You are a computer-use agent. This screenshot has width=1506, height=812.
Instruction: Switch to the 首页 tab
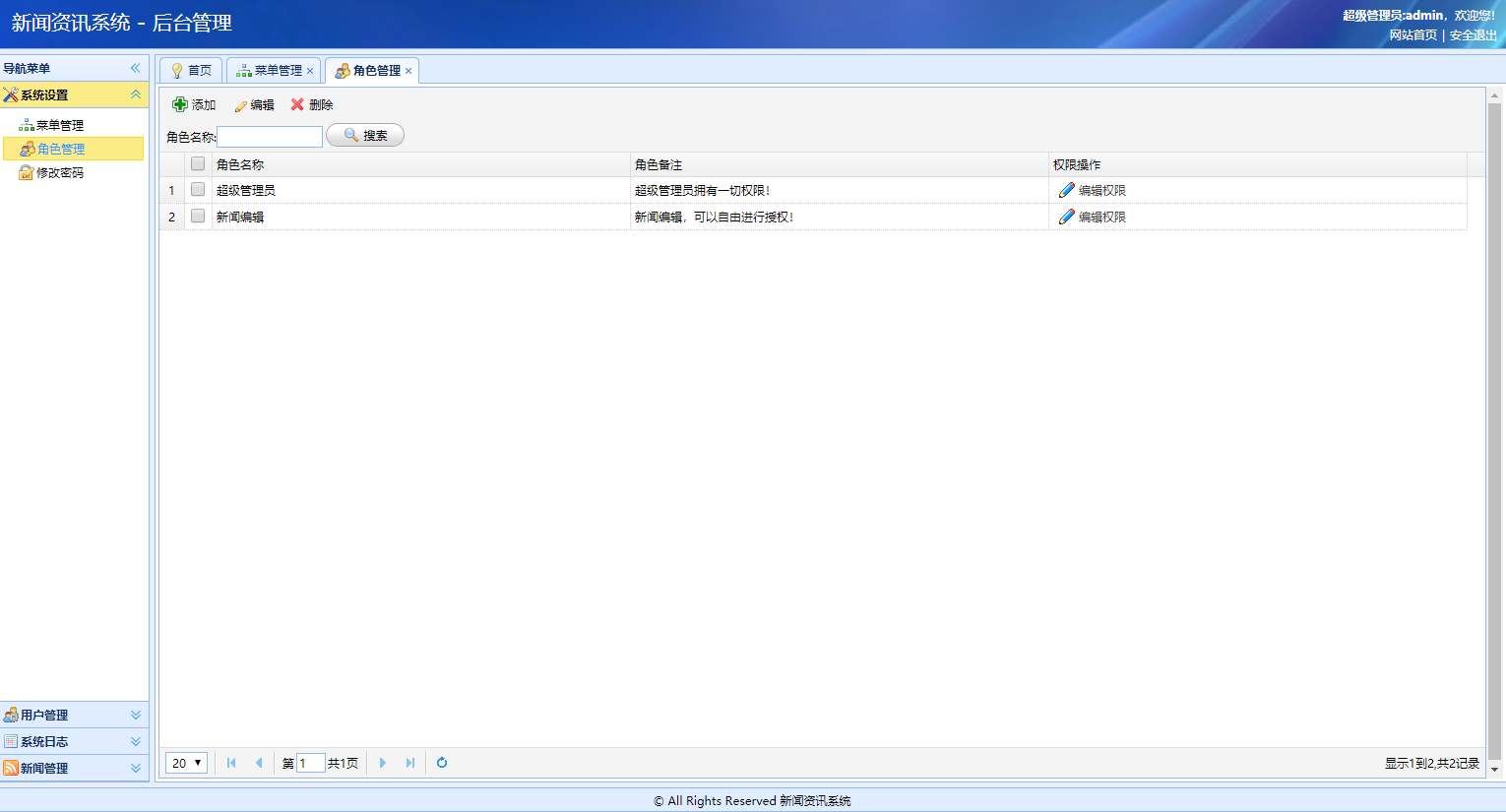coord(191,71)
